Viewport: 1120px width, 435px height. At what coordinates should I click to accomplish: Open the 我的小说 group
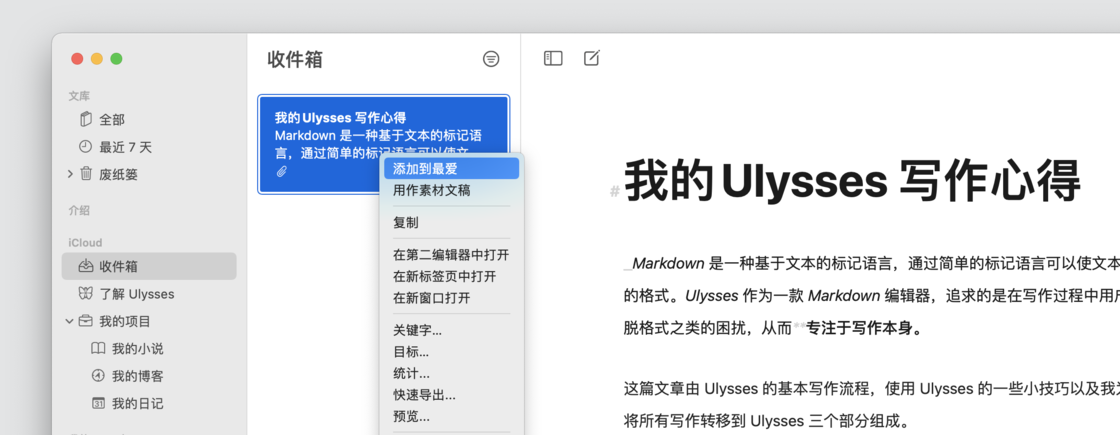(x=149, y=349)
